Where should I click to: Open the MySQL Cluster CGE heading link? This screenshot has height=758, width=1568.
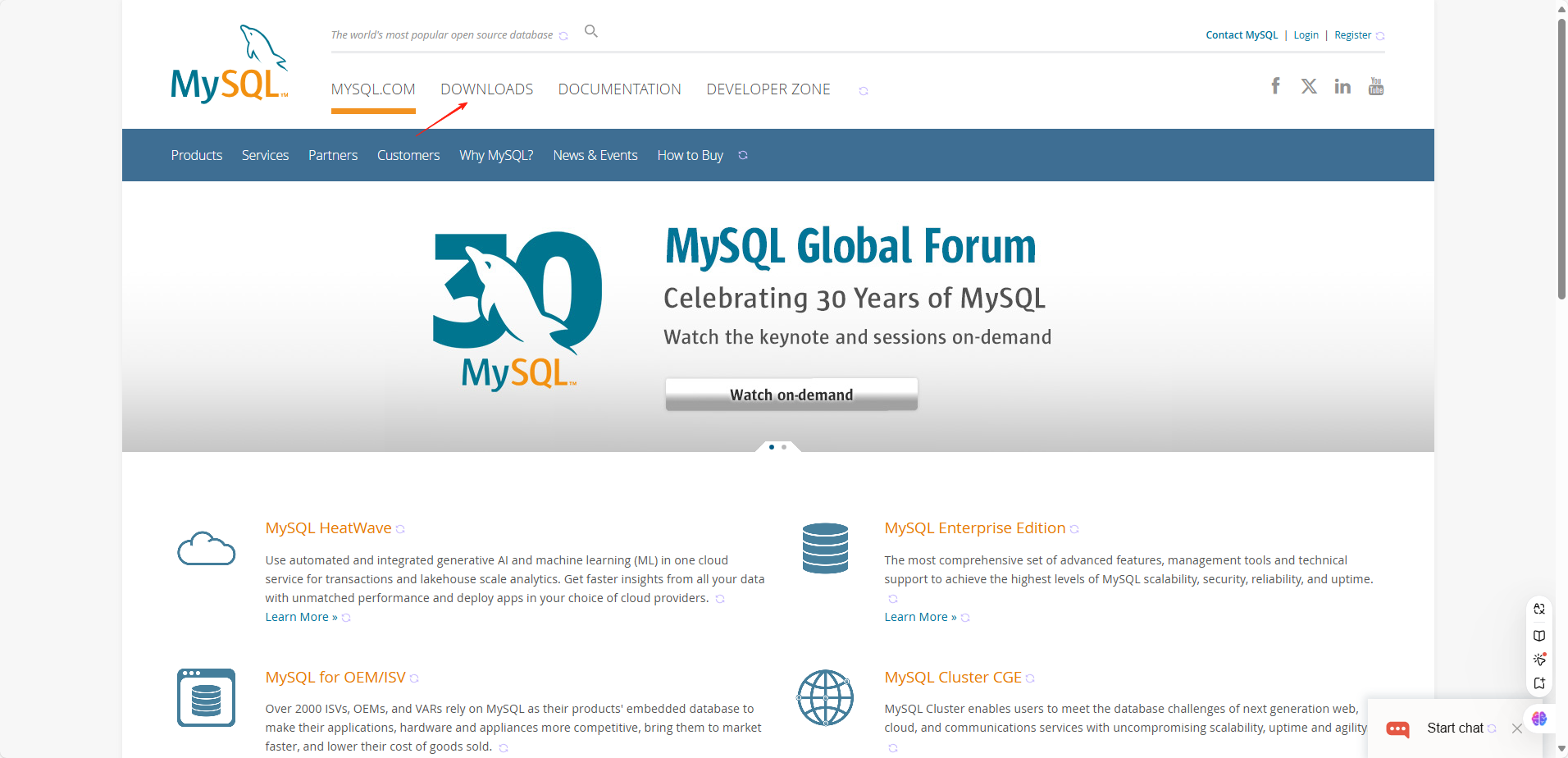tap(953, 678)
